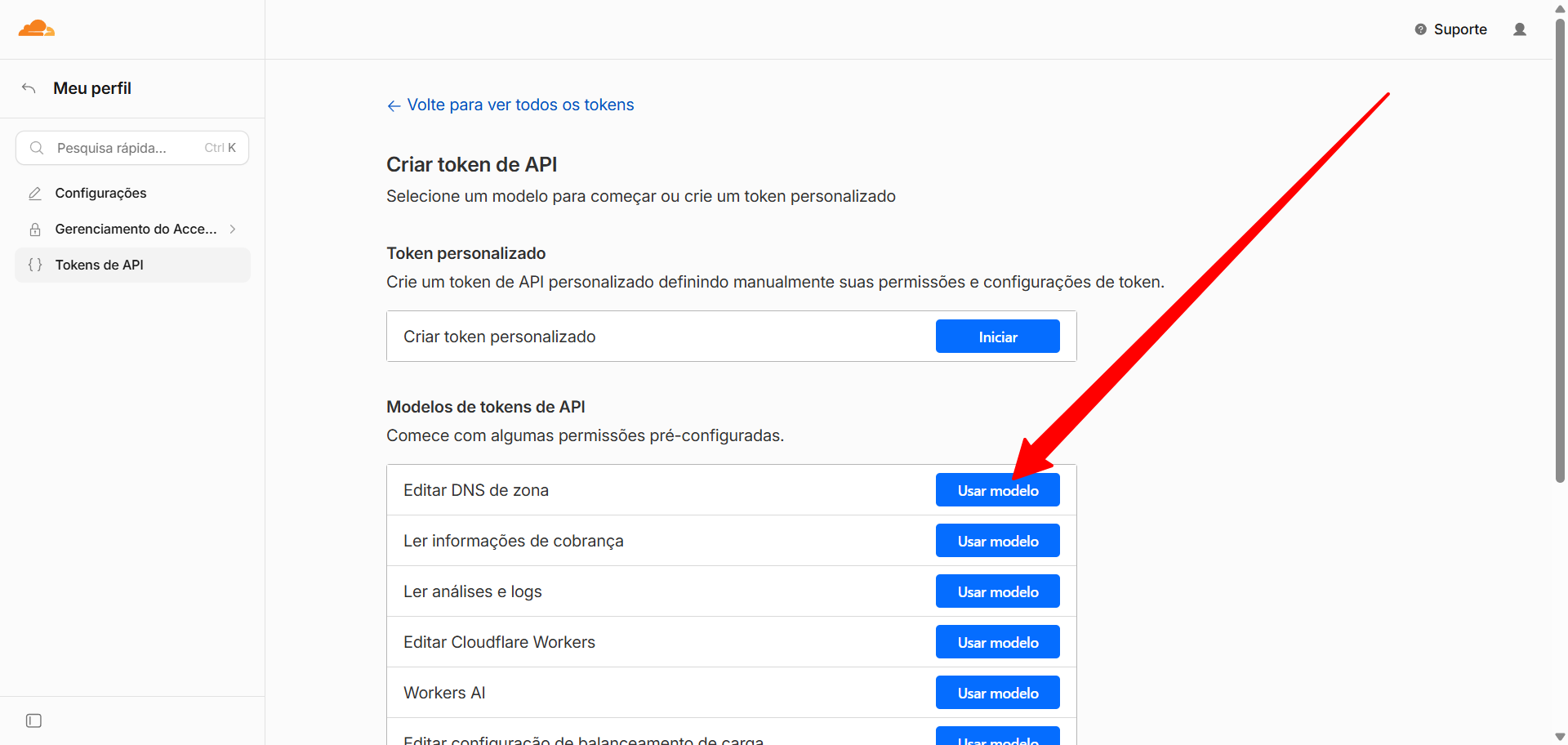Click the vertical page scrollbar thumb

pos(1561,249)
